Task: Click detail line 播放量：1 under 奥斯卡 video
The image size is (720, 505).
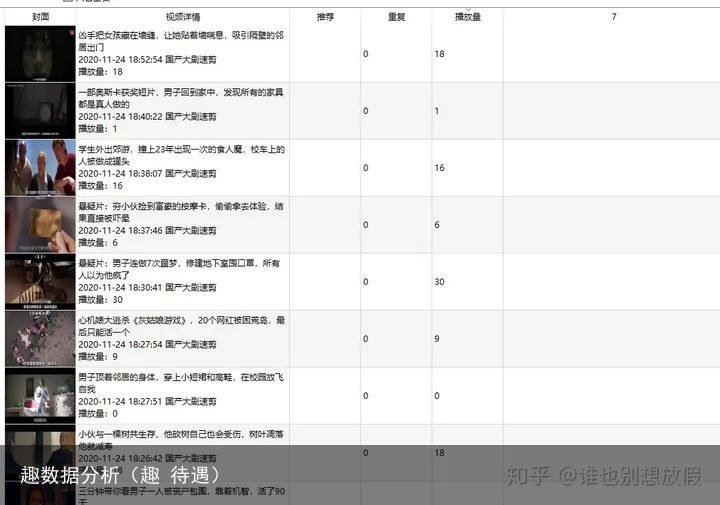Action: pos(98,129)
